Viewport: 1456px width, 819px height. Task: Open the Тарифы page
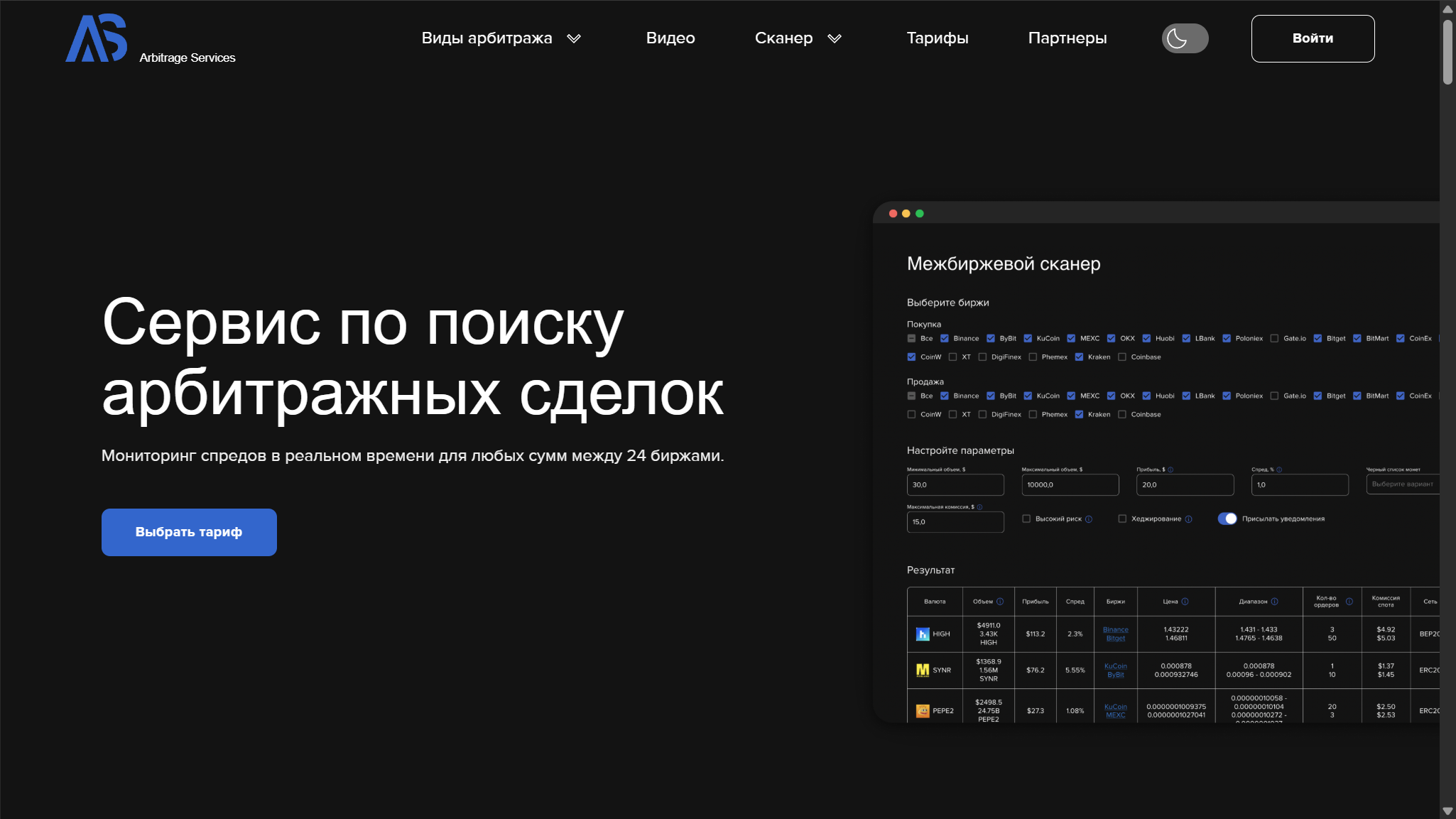click(x=938, y=38)
